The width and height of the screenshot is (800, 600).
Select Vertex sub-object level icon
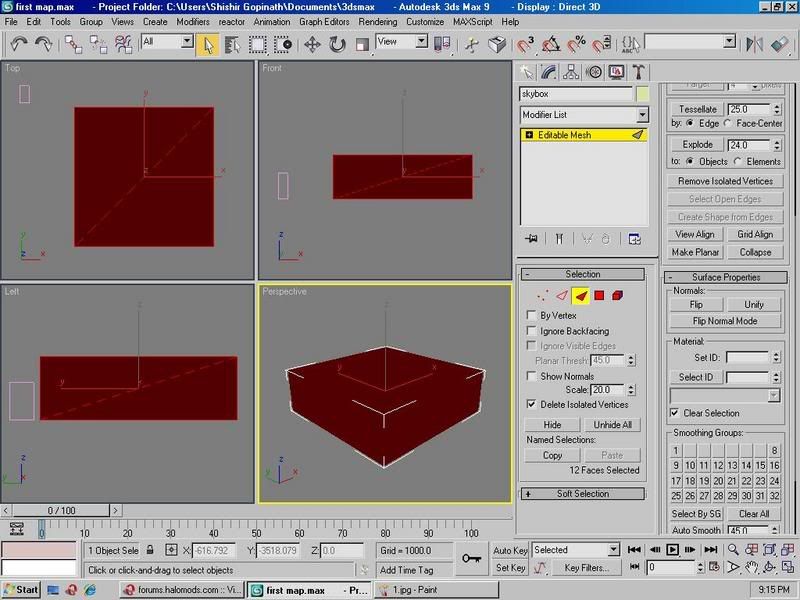[x=542, y=295]
